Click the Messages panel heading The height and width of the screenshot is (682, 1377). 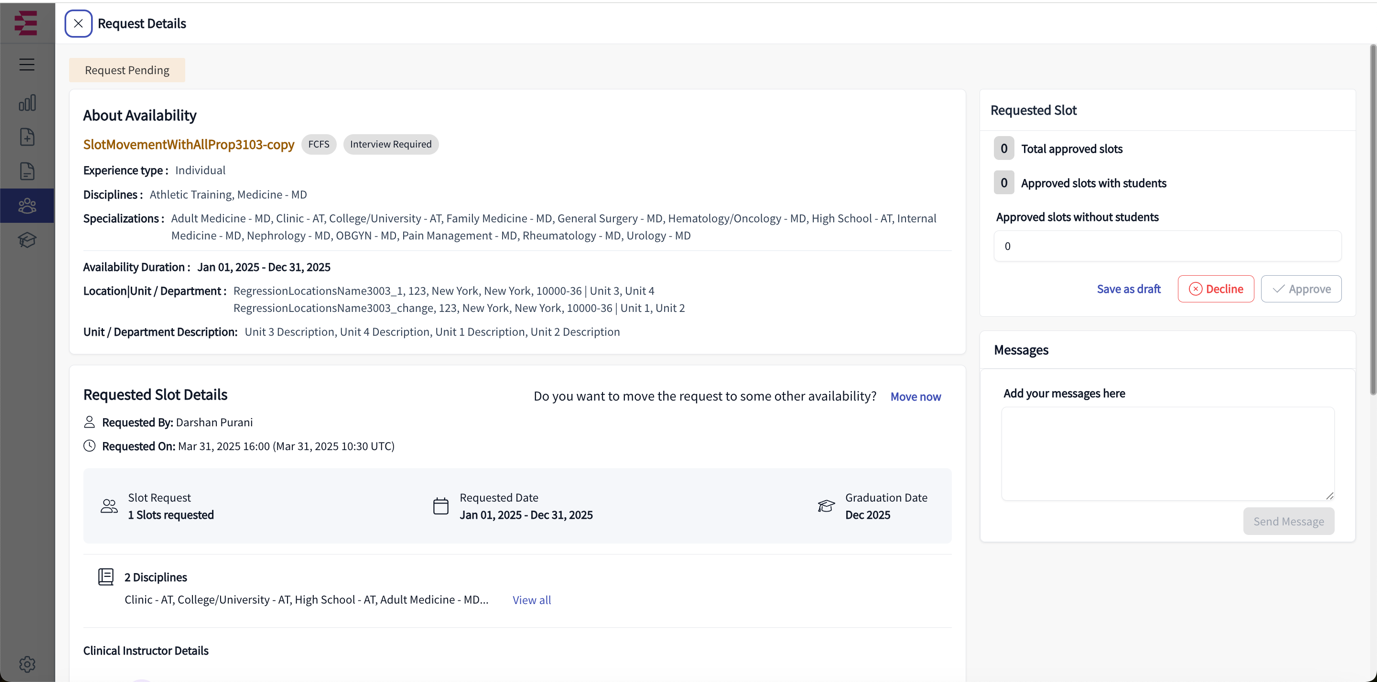click(1021, 350)
